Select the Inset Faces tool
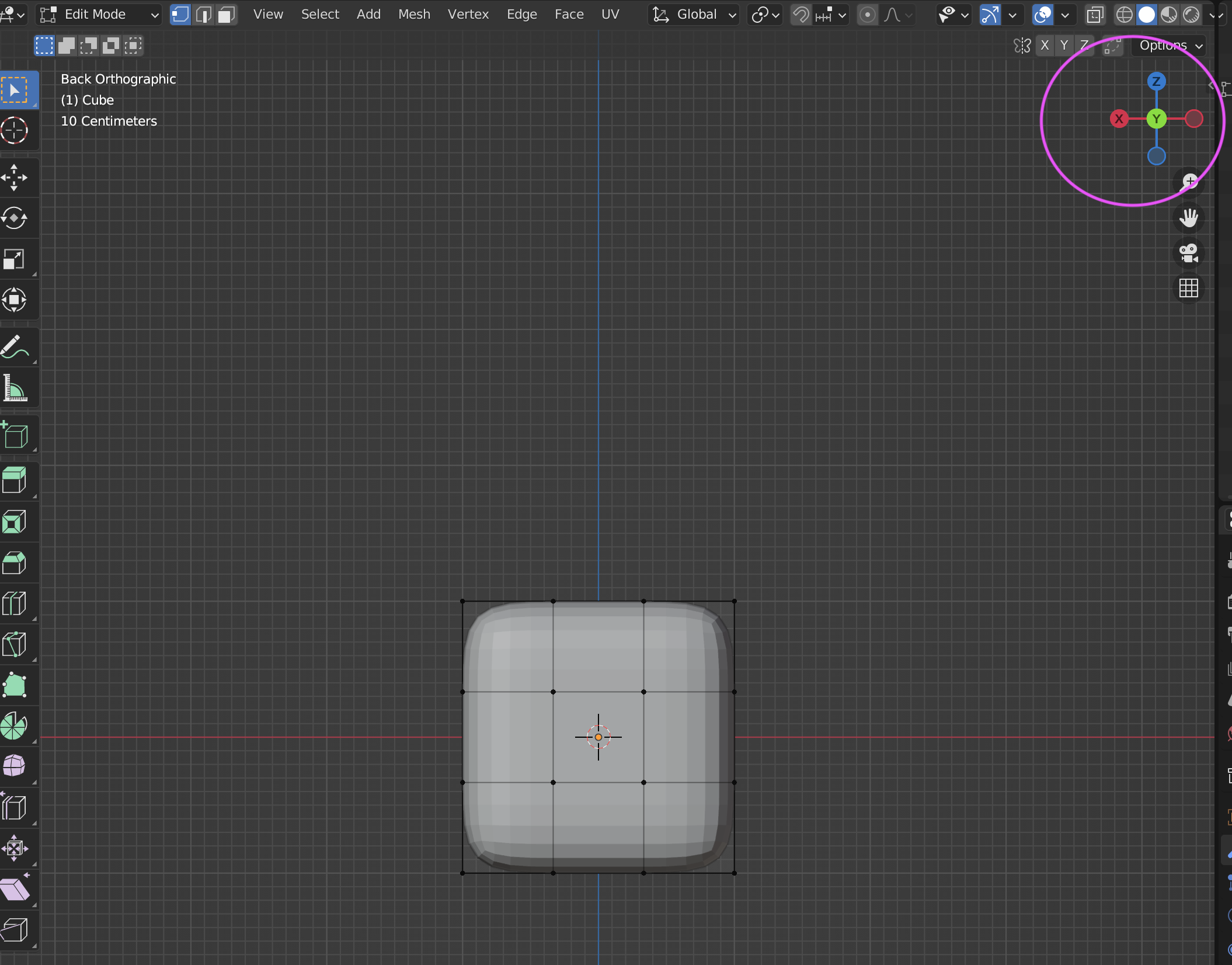 pyautogui.click(x=15, y=522)
